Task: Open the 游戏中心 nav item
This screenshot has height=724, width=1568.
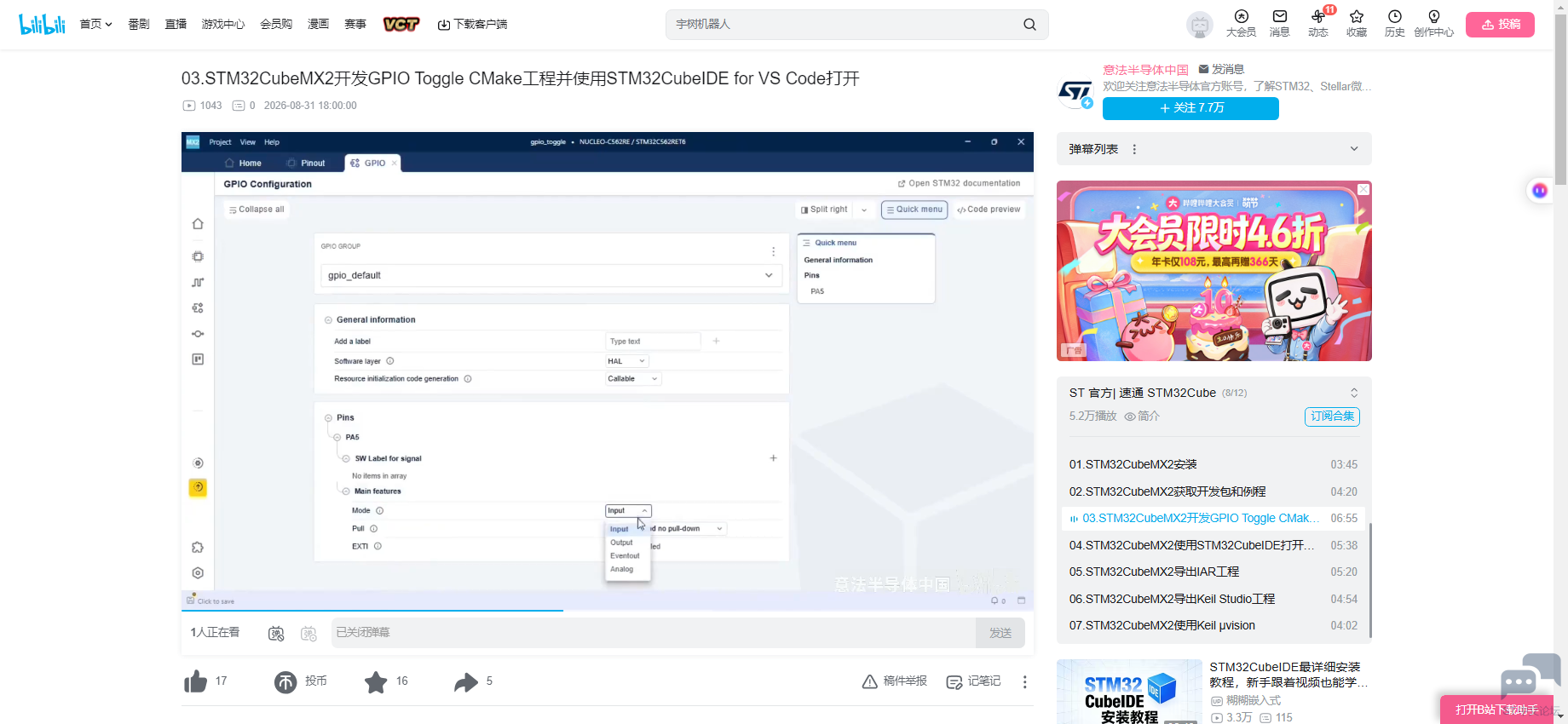Action: (x=223, y=24)
